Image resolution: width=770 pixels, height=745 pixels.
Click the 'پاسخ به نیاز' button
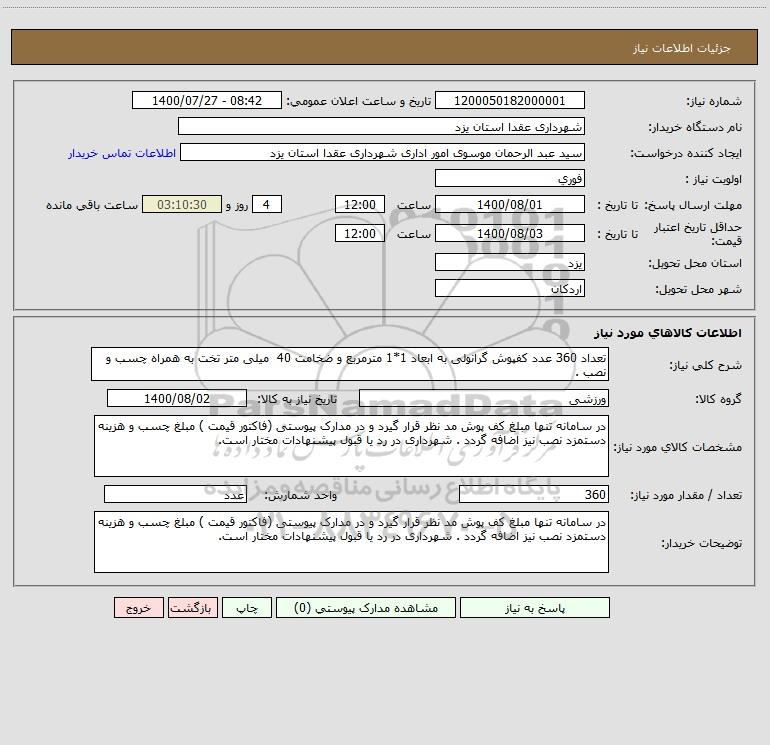click(535, 607)
